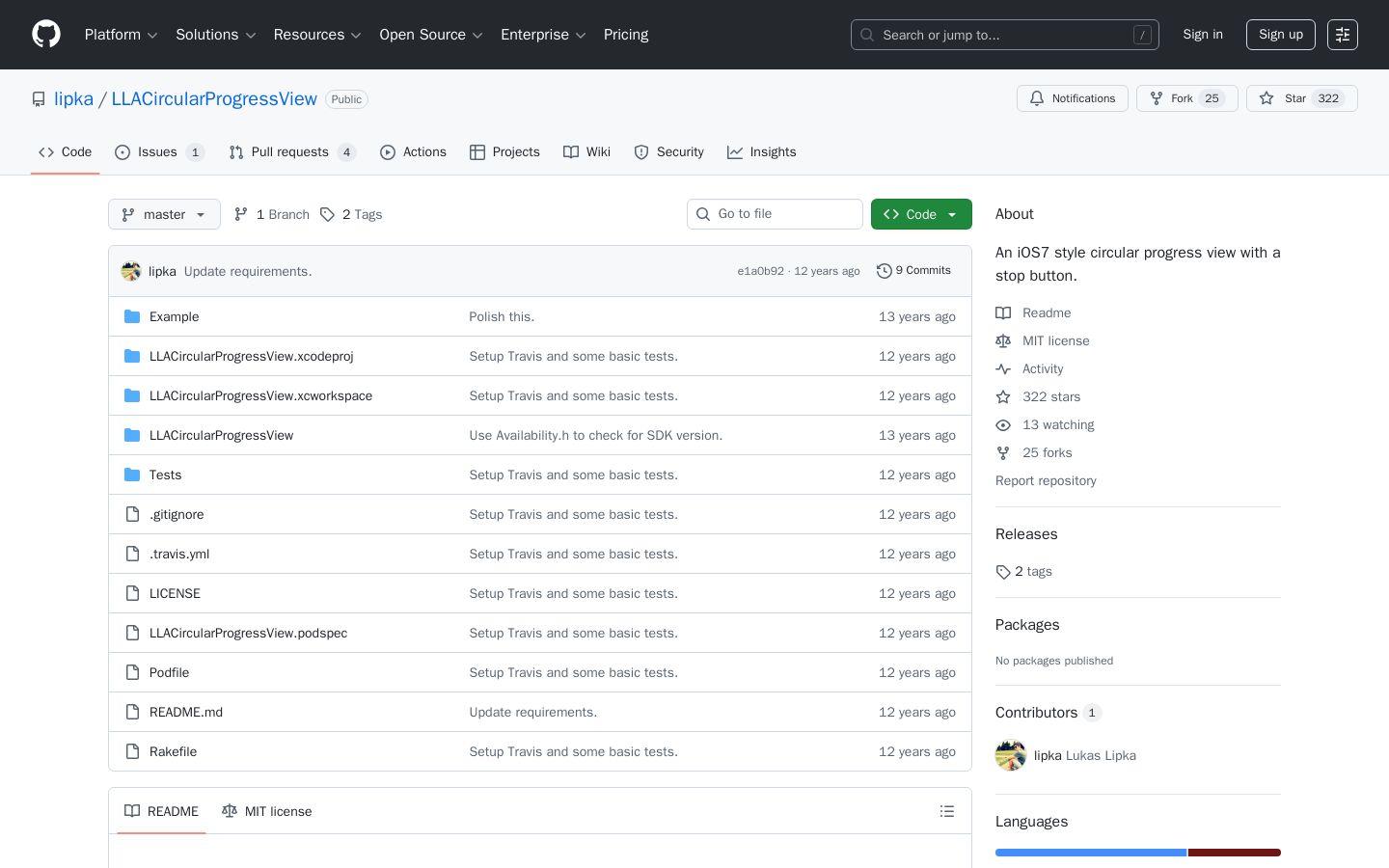Click the Readme book icon in About
This screenshot has width=1389, height=868.
(1003, 312)
